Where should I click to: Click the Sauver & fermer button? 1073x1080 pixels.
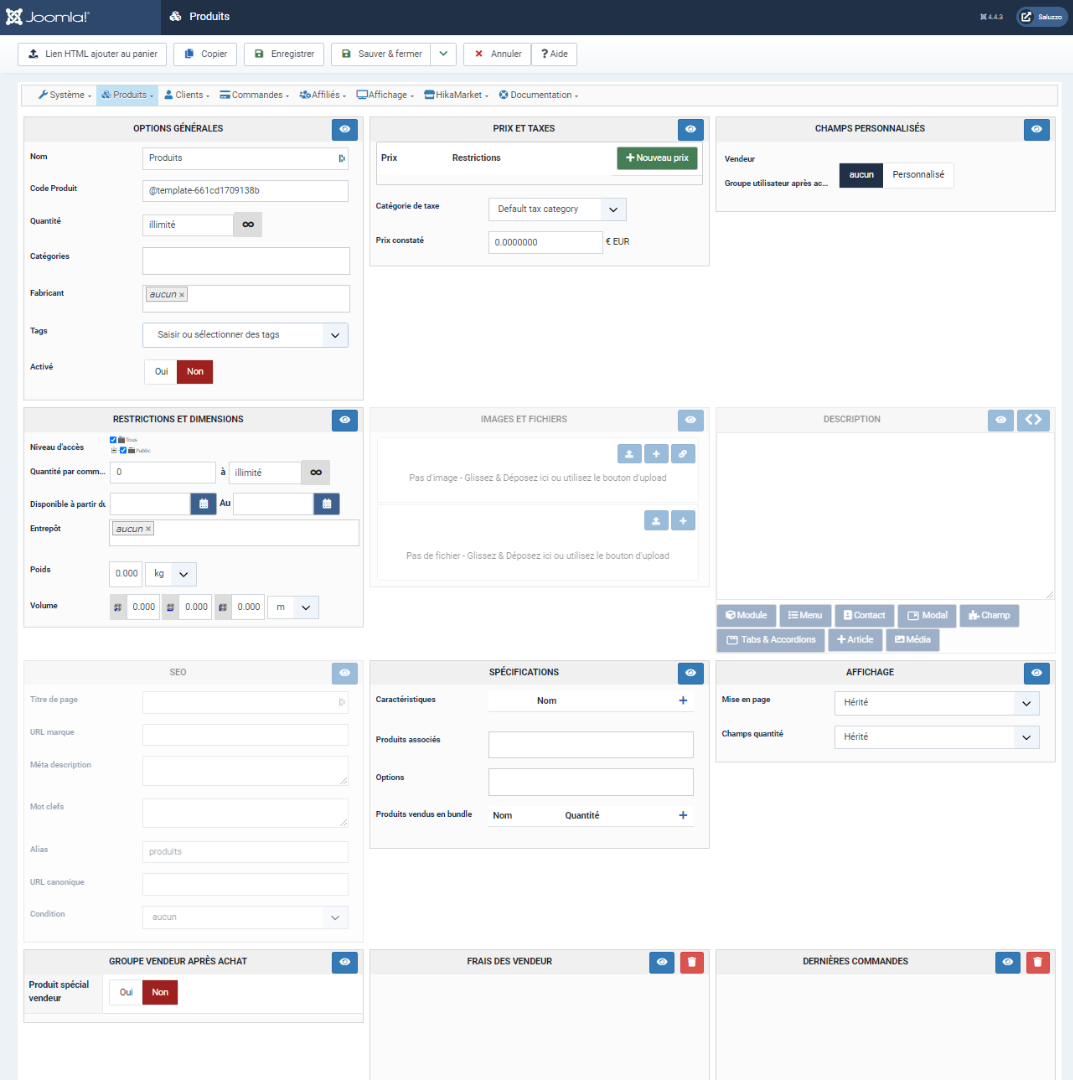(381, 54)
